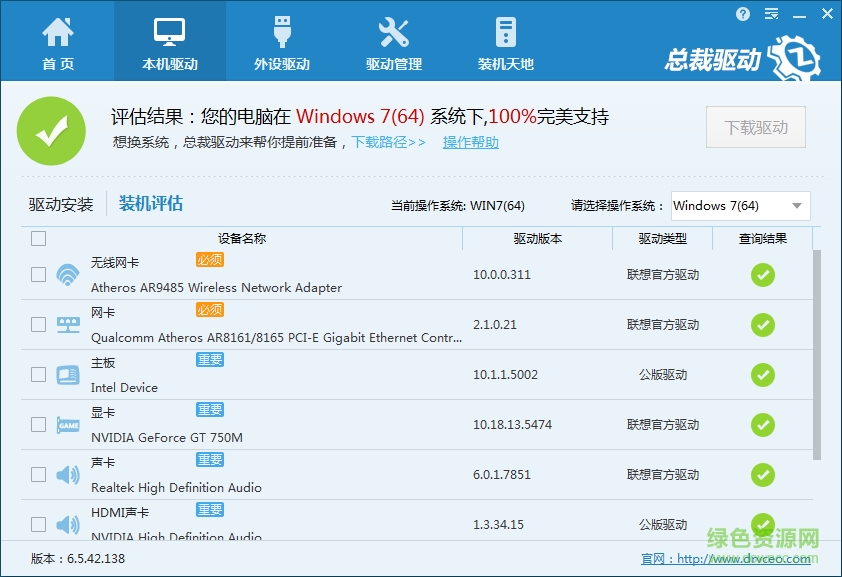Click green check result for 无线网卡
The height and width of the screenshot is (577, 842).
pyautogui.click(x=763, y=275)
